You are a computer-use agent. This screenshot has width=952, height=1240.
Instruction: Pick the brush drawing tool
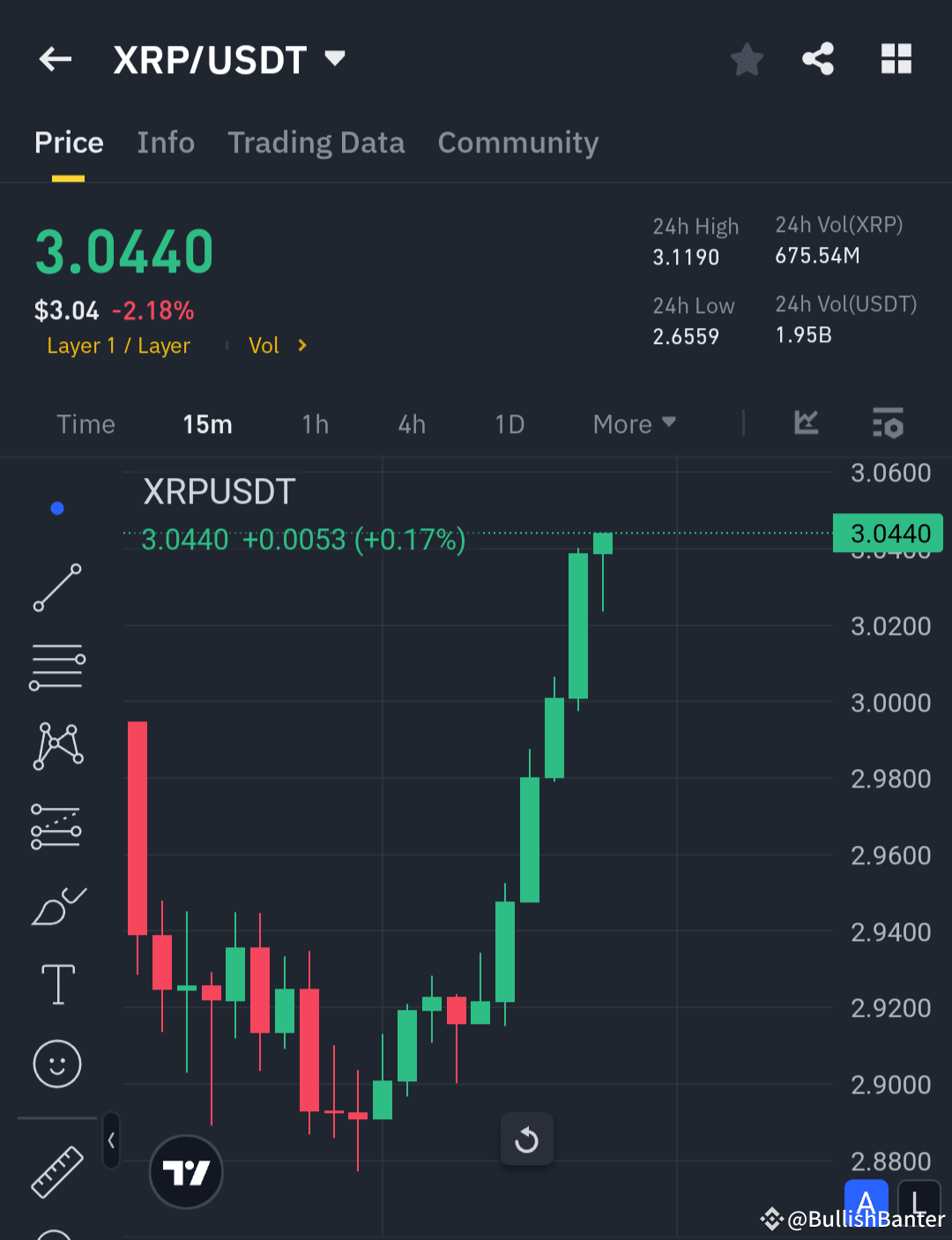[x=57, y=904]
